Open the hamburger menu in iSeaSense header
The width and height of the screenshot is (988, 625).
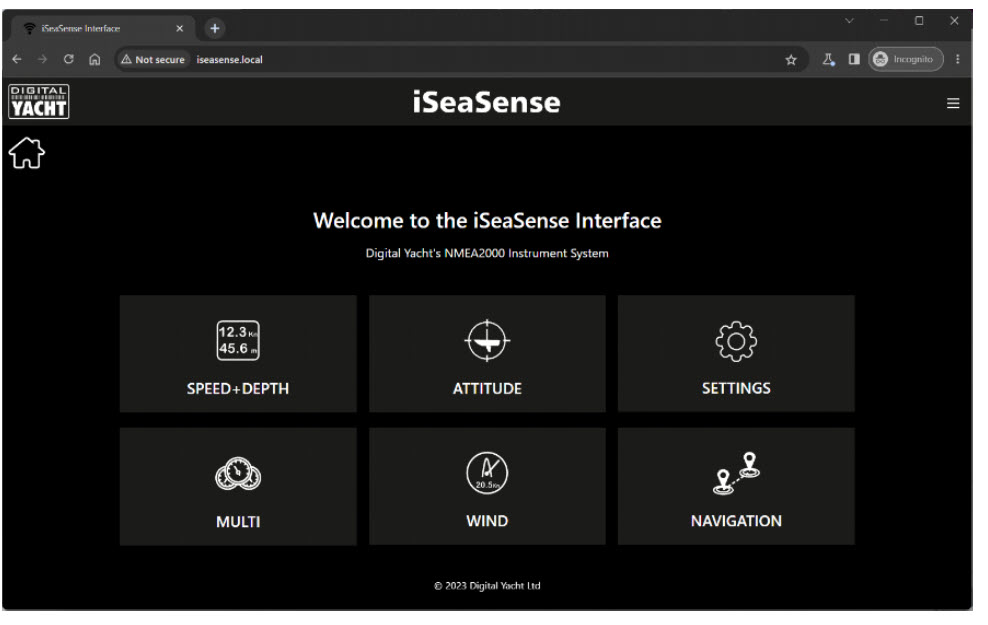pyautogui.click(x=953, y=103)
